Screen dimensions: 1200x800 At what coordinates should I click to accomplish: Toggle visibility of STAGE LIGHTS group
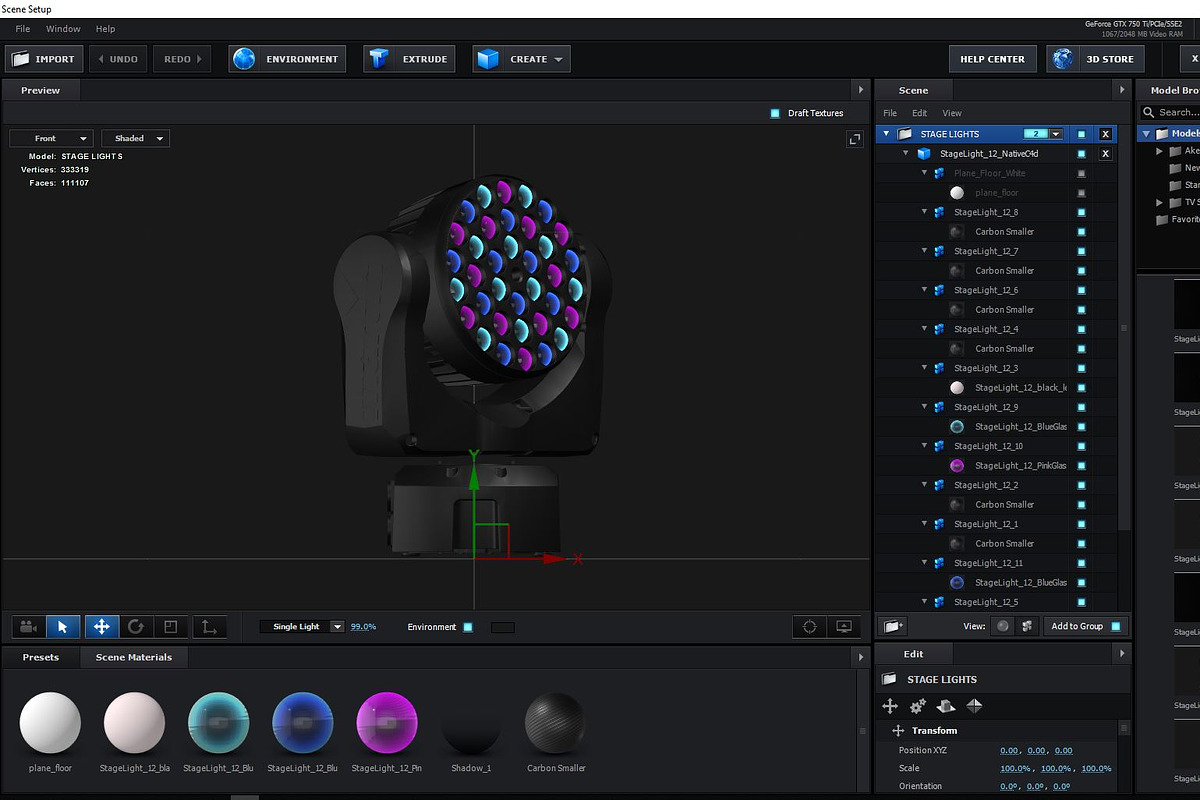(1081, 134)
